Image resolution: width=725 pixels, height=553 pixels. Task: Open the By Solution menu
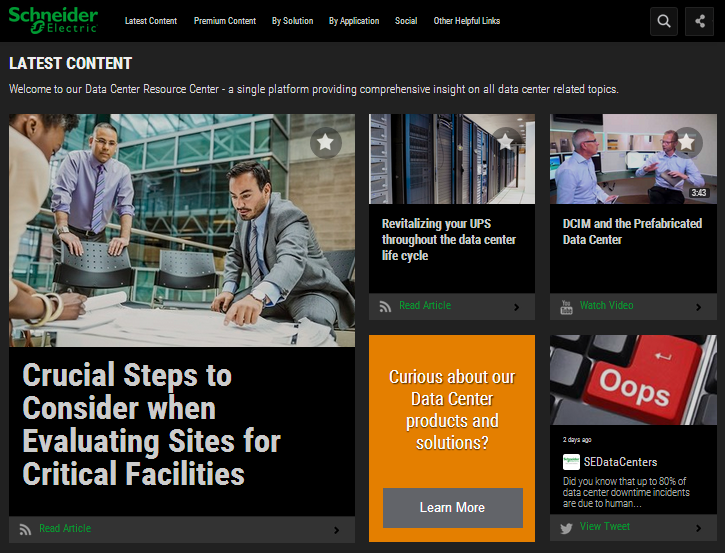292,21
